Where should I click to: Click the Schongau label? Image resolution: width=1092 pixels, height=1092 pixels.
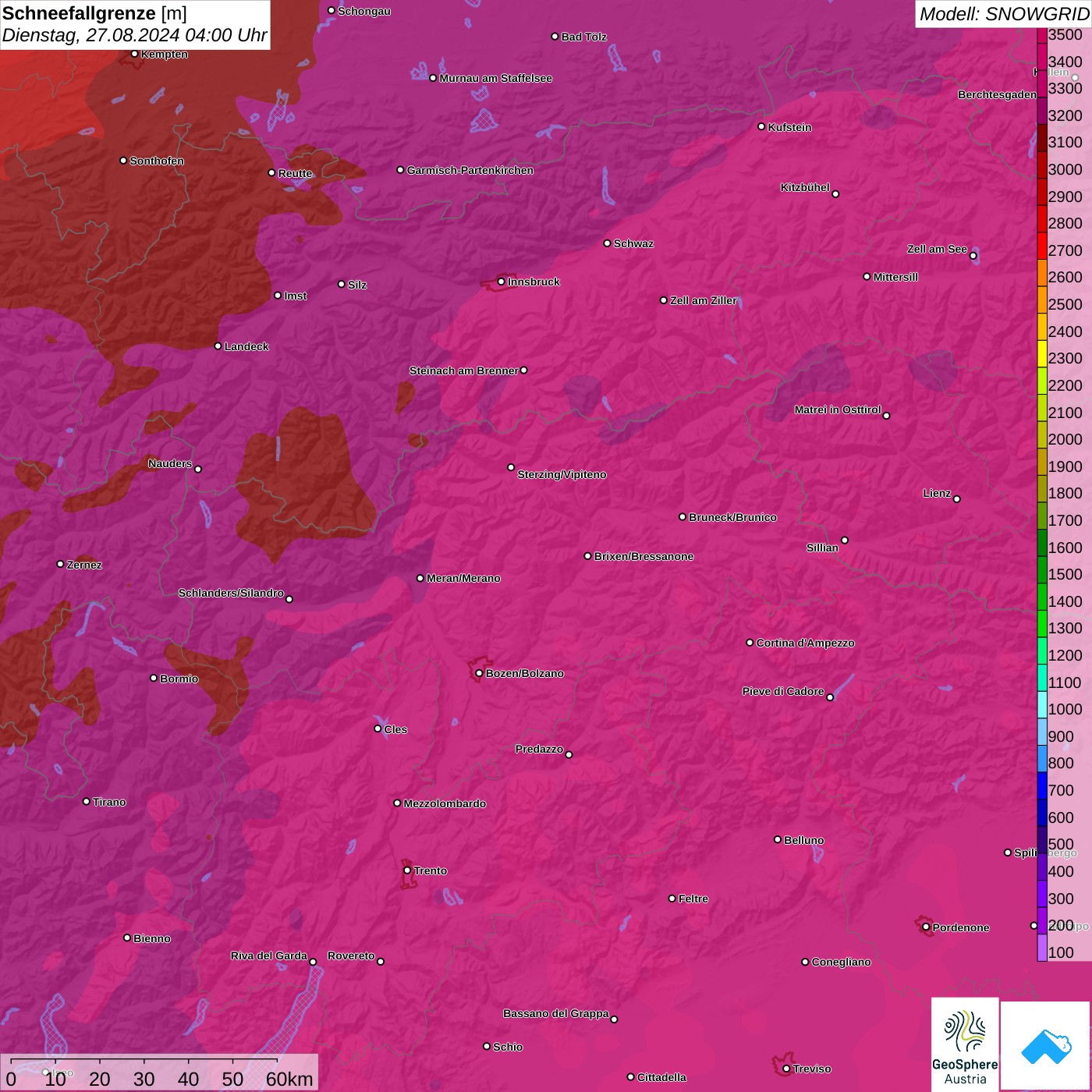pos(364,11)
